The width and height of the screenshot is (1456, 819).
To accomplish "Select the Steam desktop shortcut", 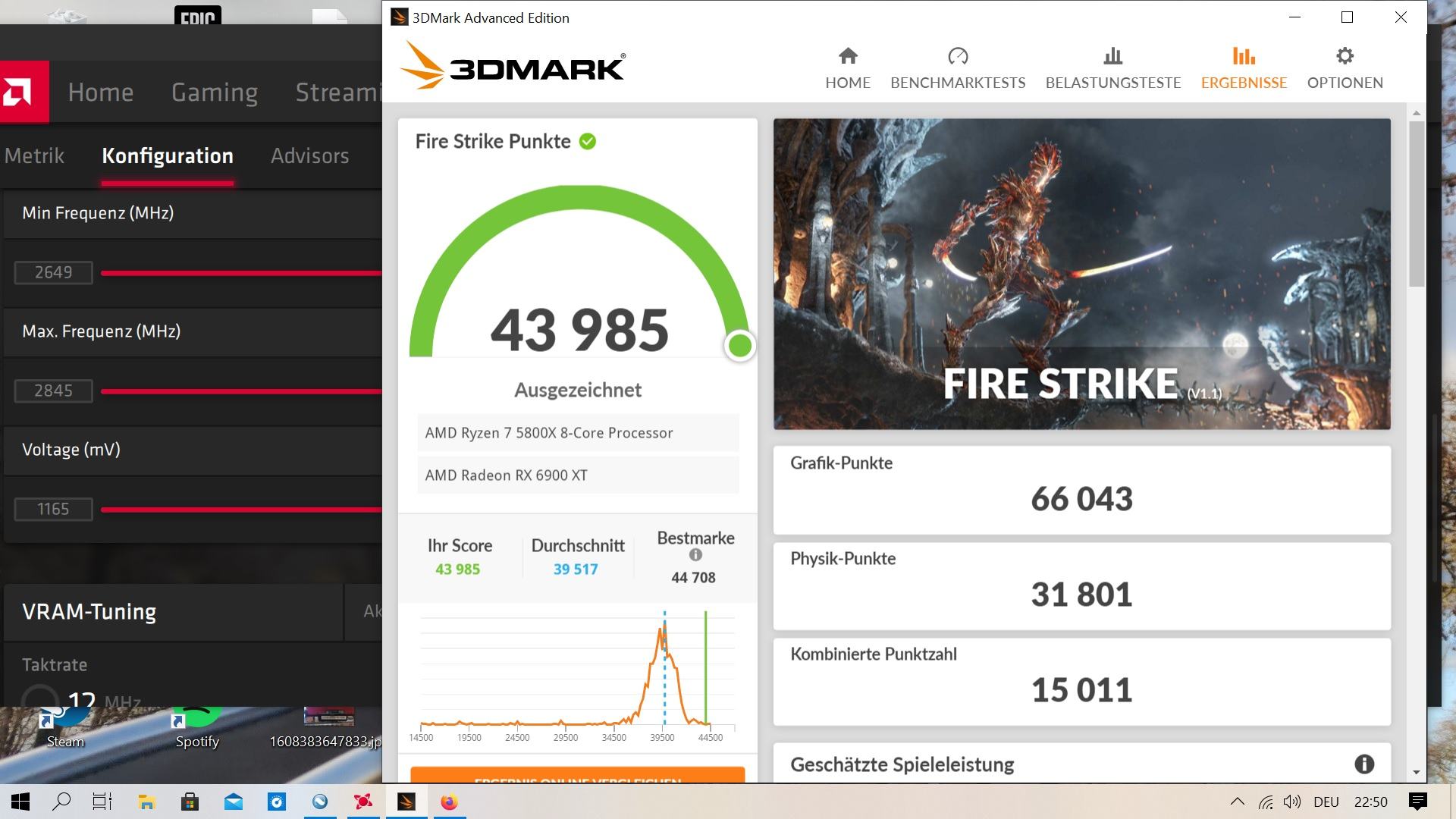I will 65,728.
